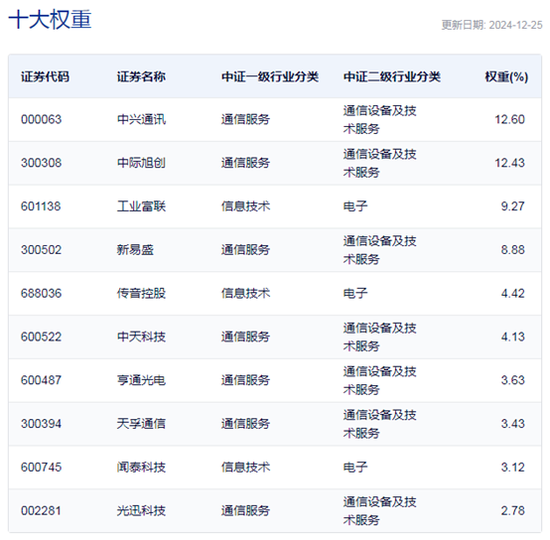Viewport: 550px width, 540px height.
Task: Click weight value 3.43
Action: 512,424
